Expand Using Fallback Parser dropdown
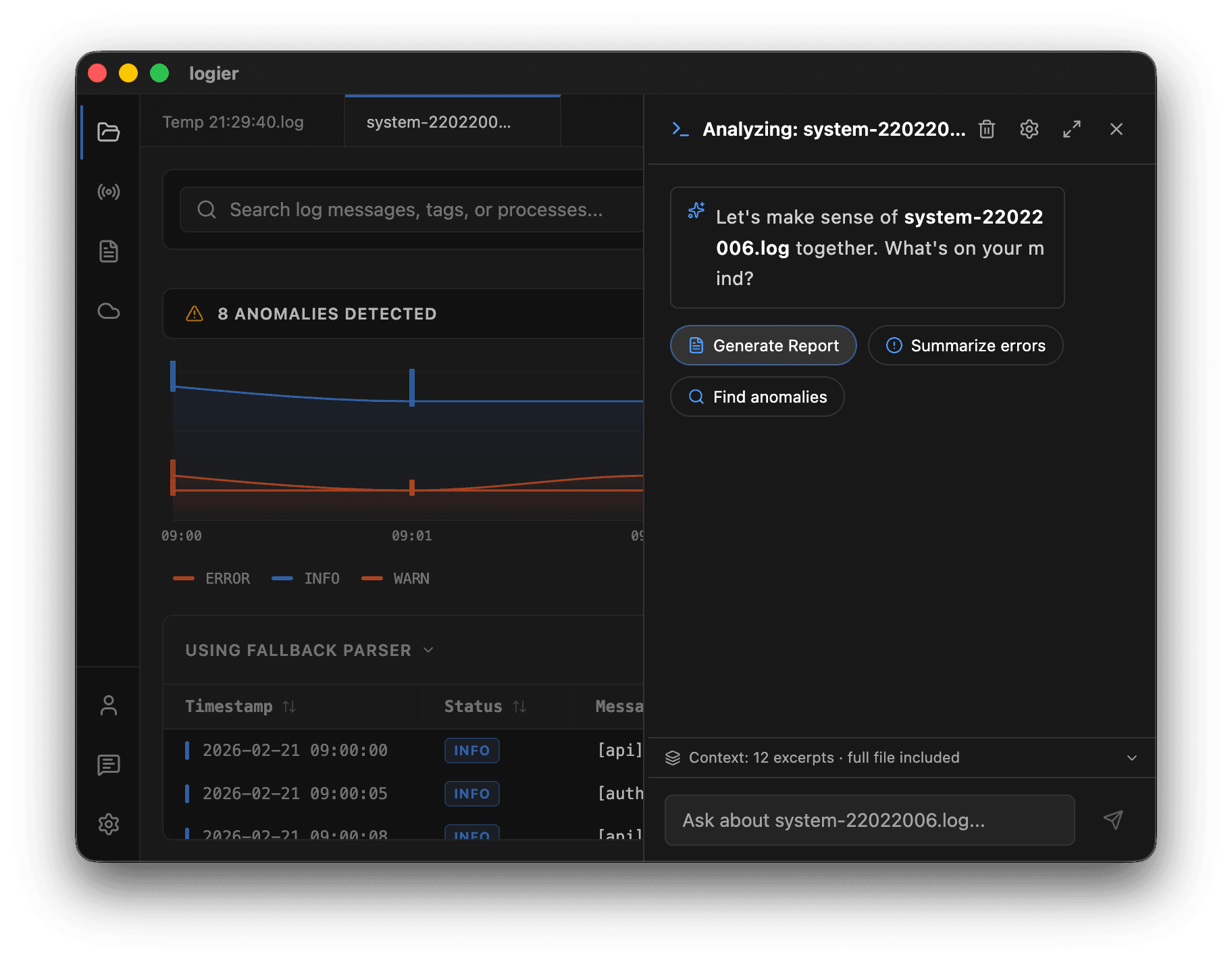Image resolution: width=1232 pixels, height=962 pixels. coord(309,650)
